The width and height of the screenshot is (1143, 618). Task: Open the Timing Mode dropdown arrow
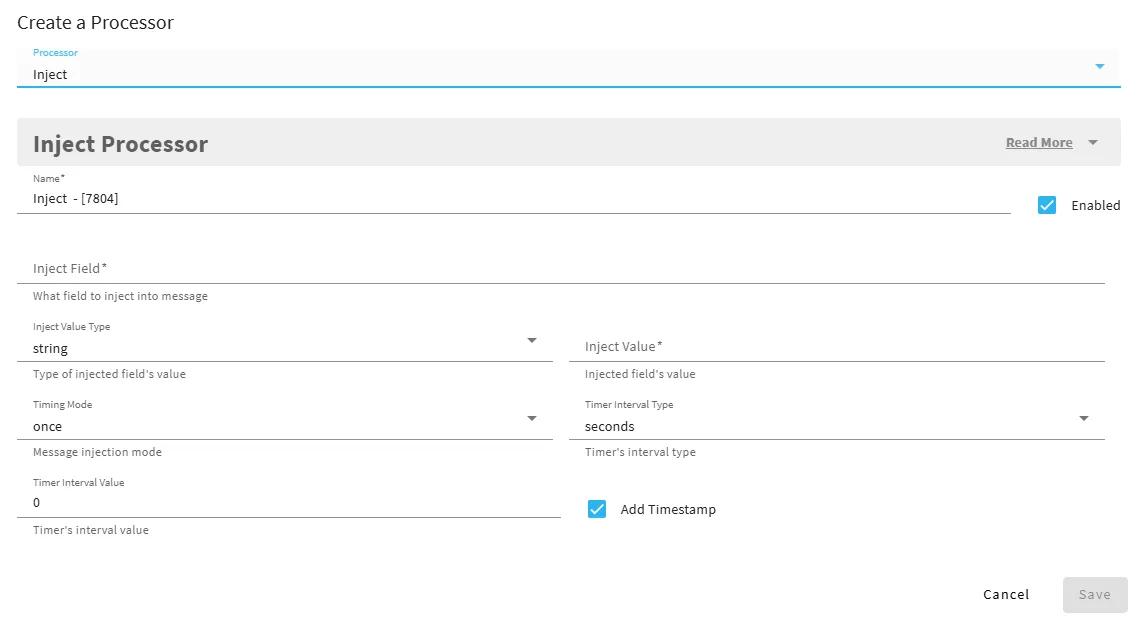coord(531,418)
